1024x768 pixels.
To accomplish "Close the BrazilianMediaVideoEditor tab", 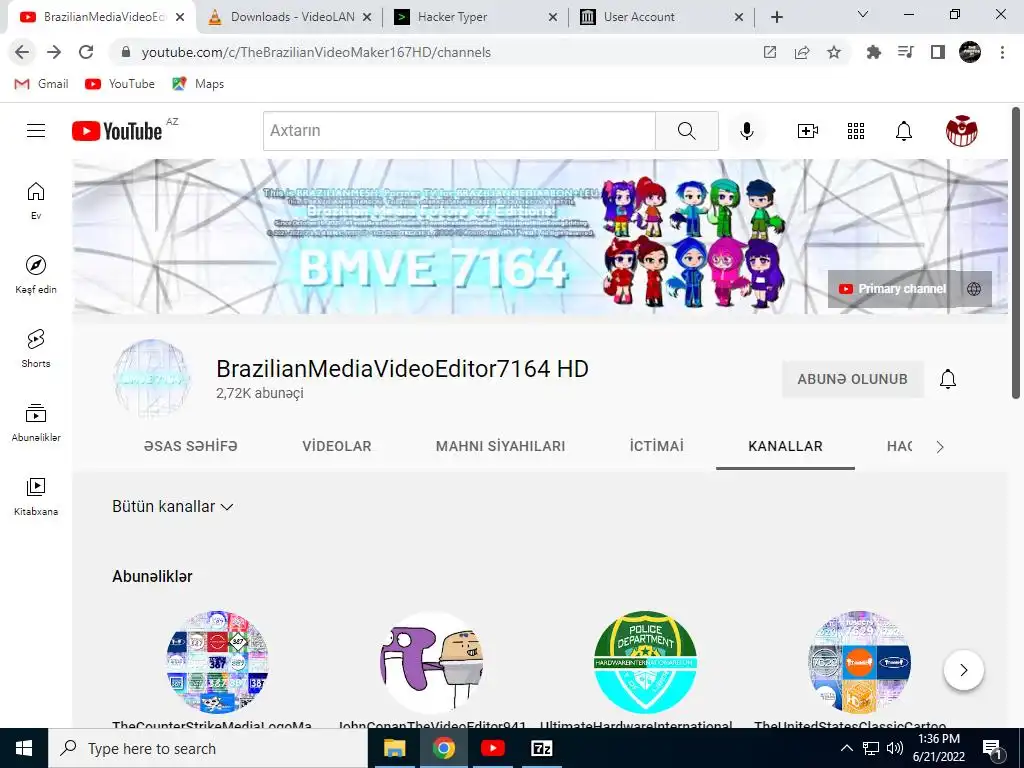I will (x=180, y=17).
